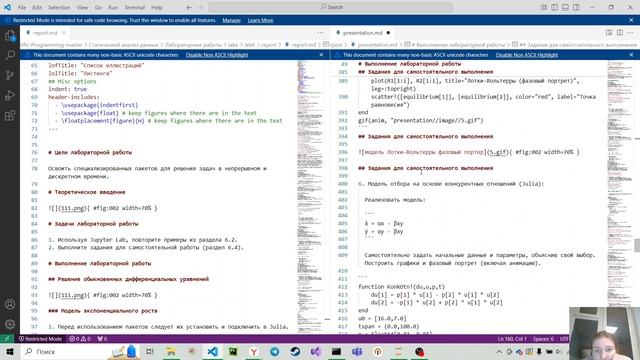The height and width of the screenshot is (360, 640).
Task: Open Task View on the taskbar
Action: pos(150,351)
